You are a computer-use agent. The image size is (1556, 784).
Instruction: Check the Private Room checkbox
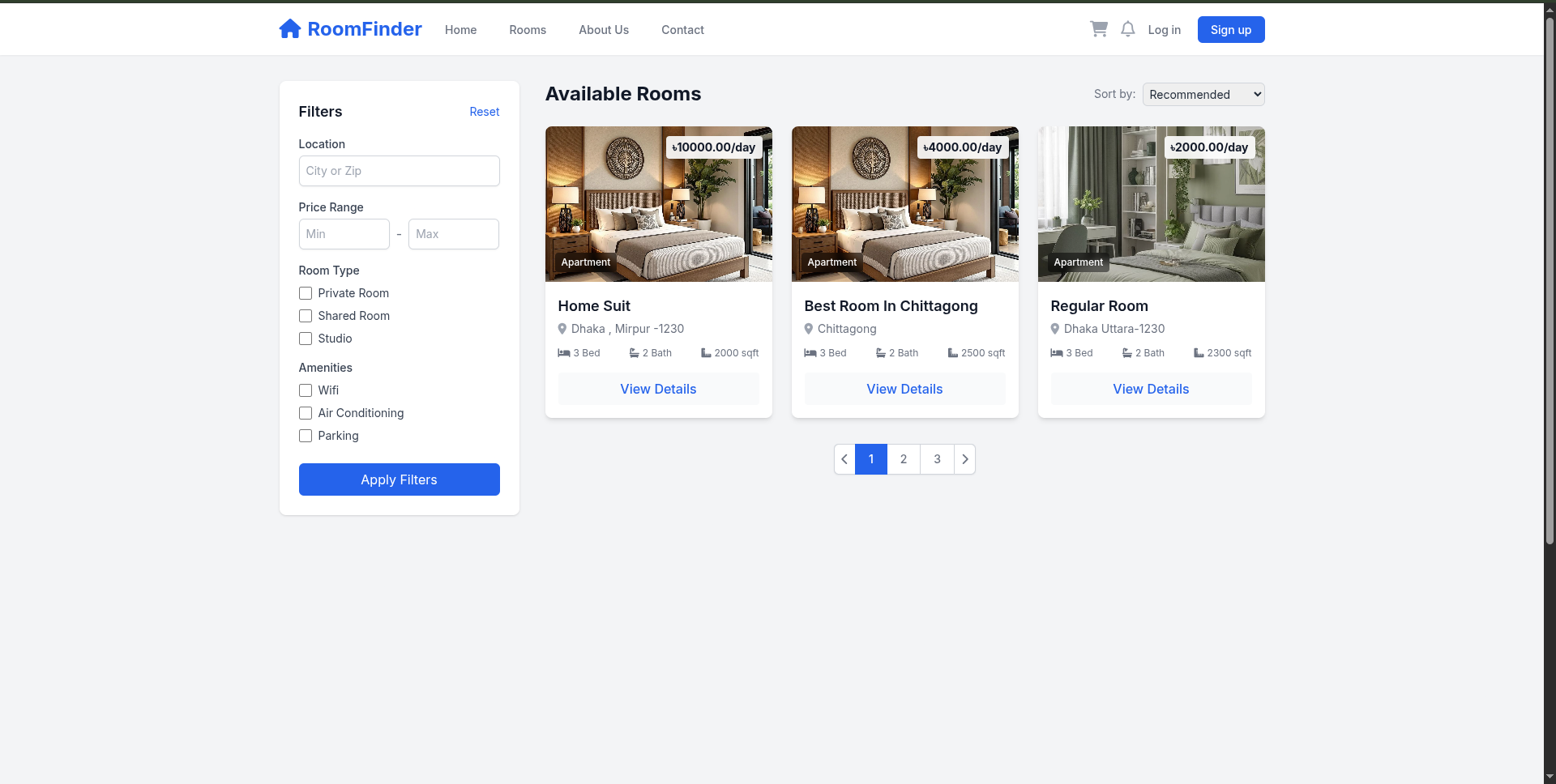pos(306,293)
